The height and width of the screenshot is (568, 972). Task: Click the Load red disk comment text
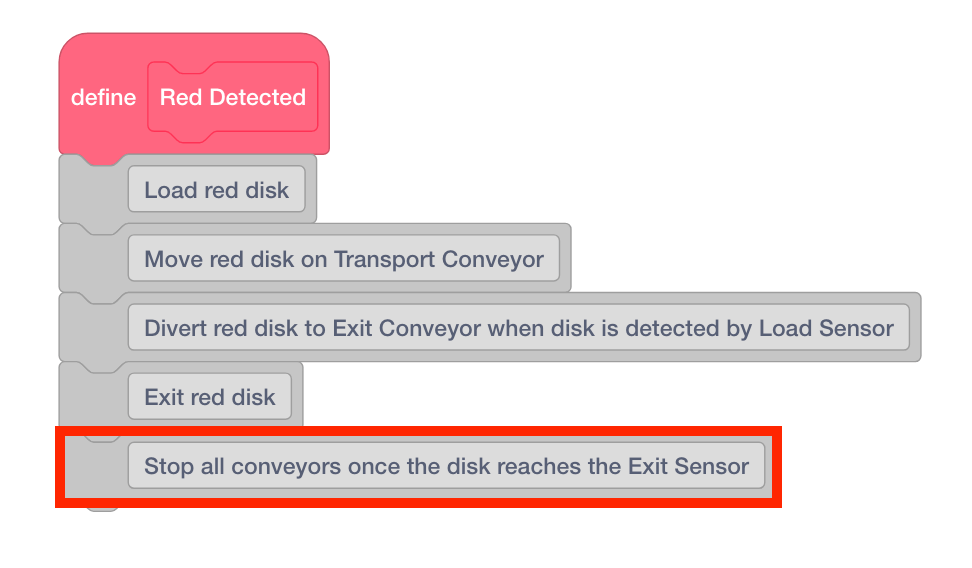coord(216,190)
